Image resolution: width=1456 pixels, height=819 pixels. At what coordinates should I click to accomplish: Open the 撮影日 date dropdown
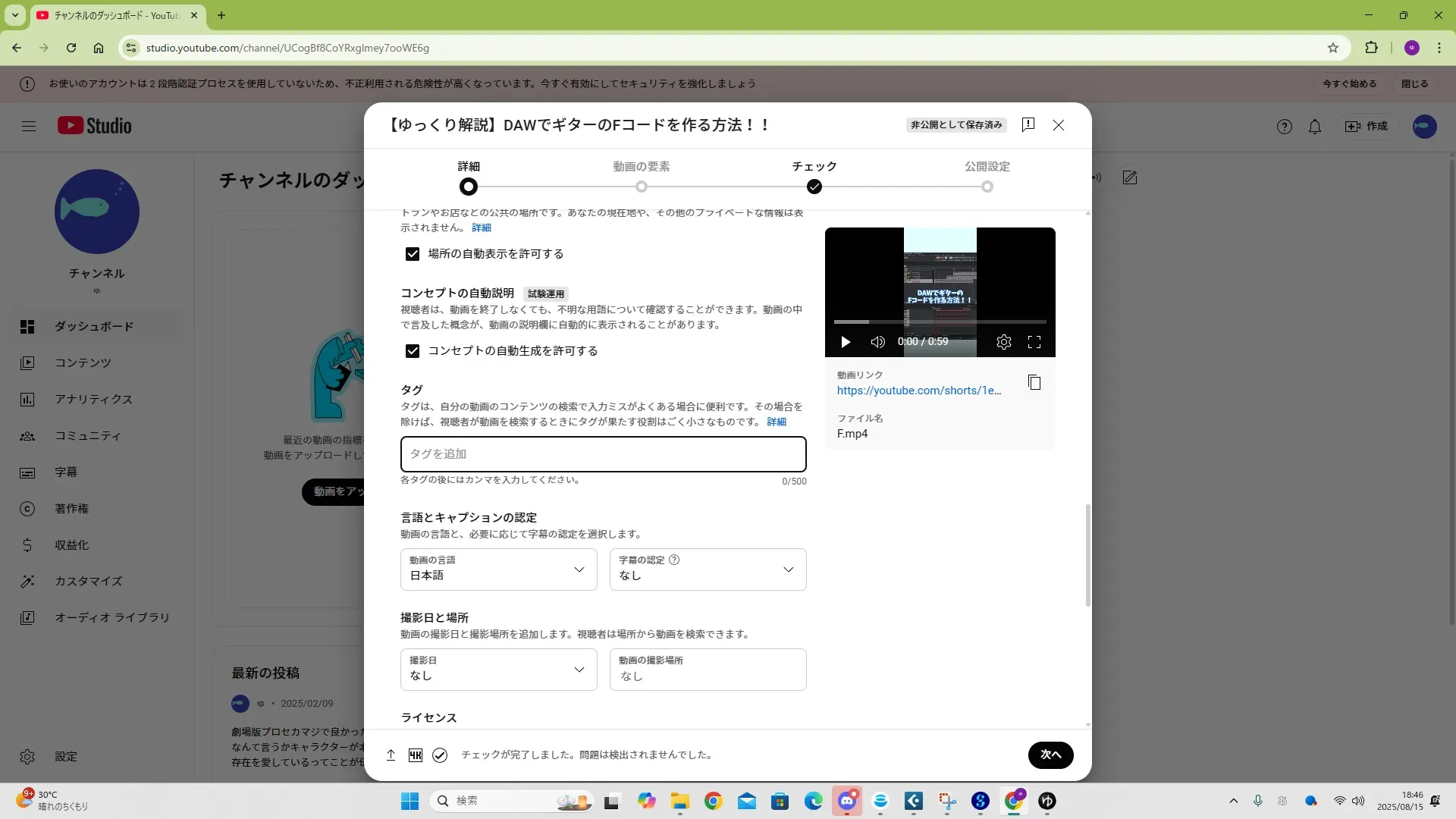coord(498,670)
